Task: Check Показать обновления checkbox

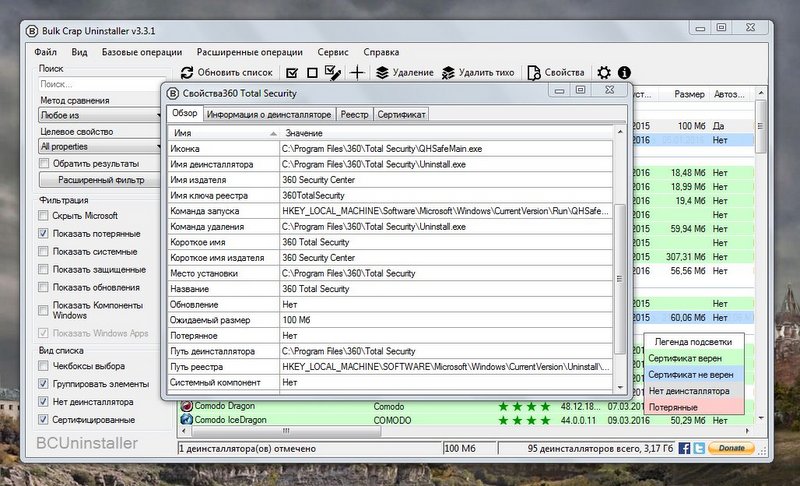Action: pyautogui.click(x=43, y=287)
